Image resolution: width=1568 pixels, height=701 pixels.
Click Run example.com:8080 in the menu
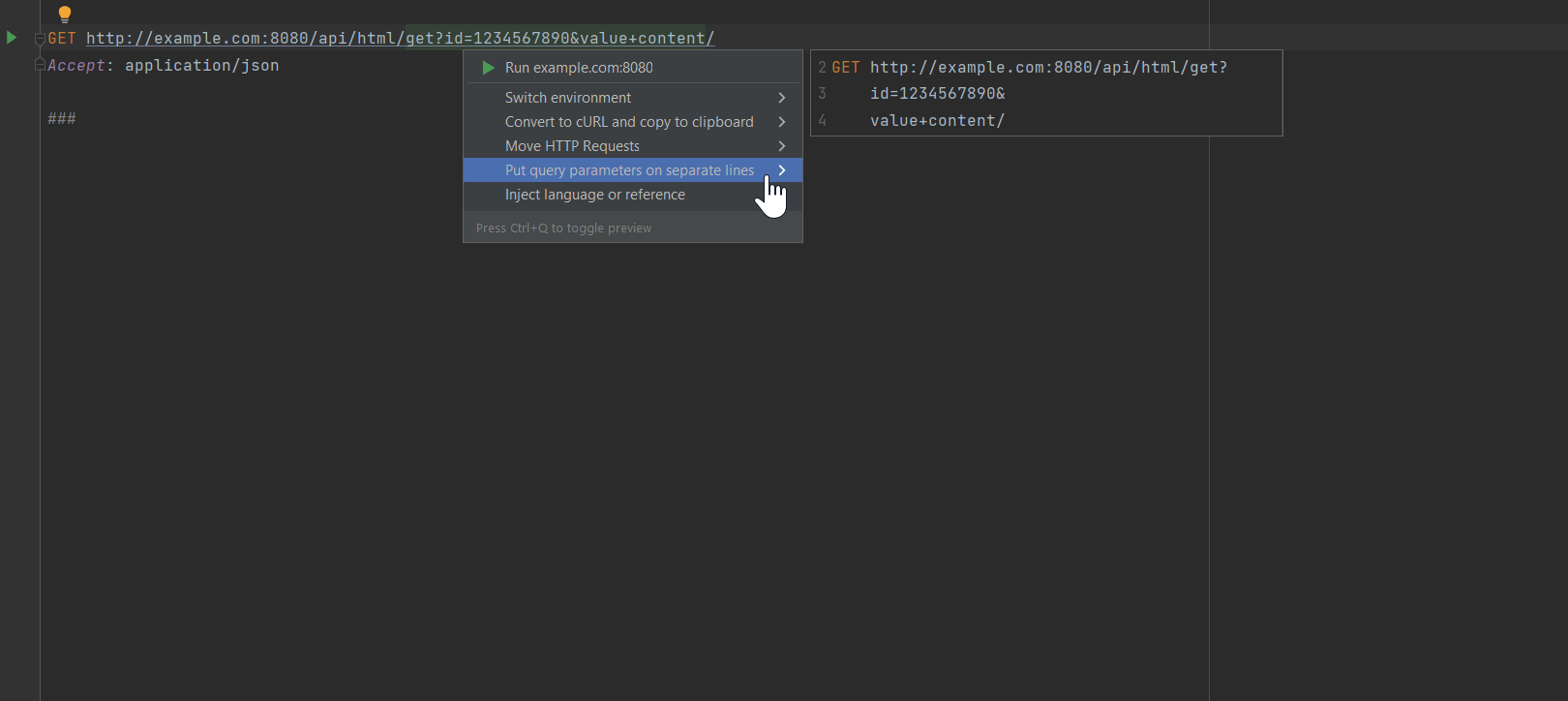(579, 67)
